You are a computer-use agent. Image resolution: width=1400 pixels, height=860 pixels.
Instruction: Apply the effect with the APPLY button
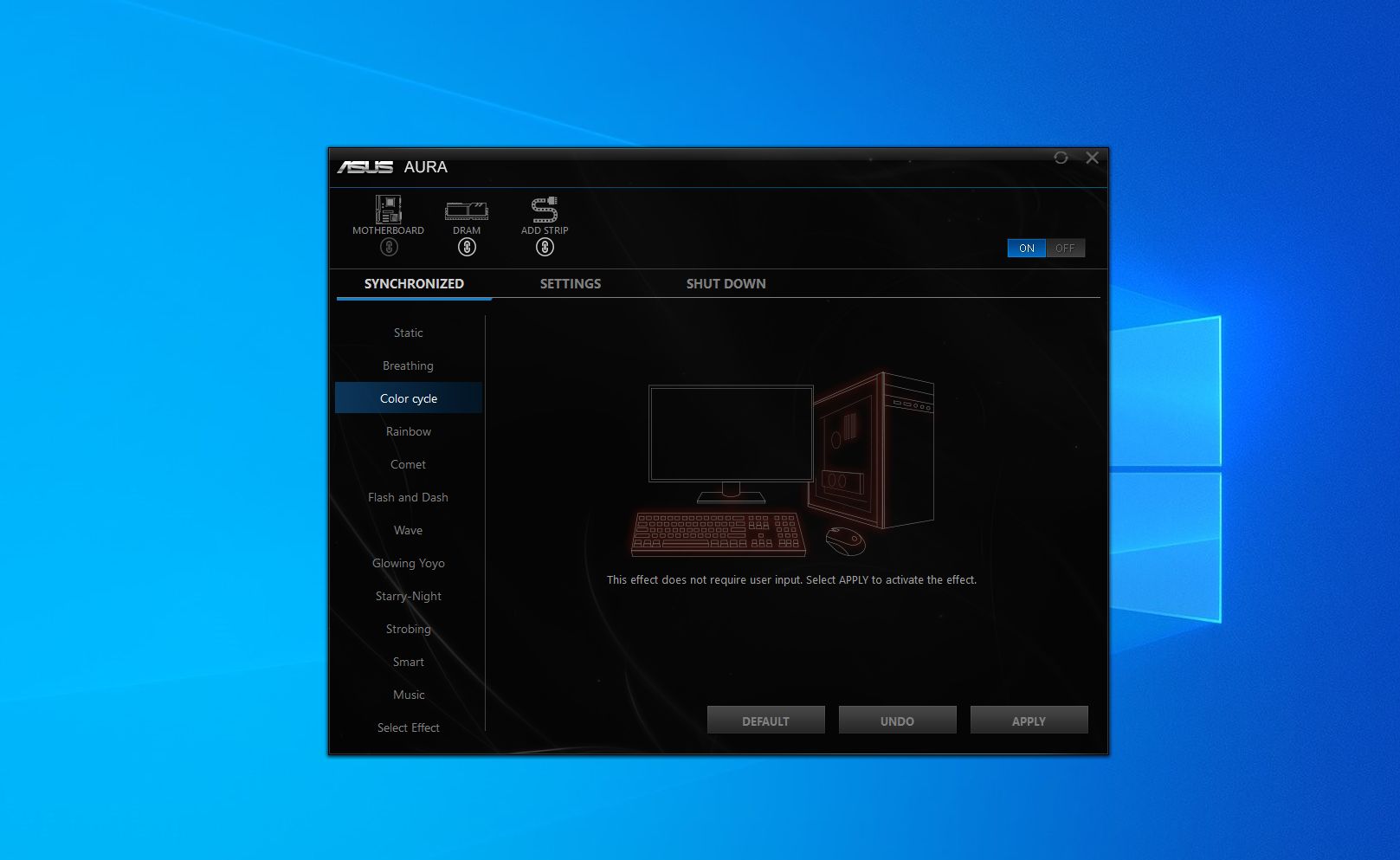pos(1029,721)
